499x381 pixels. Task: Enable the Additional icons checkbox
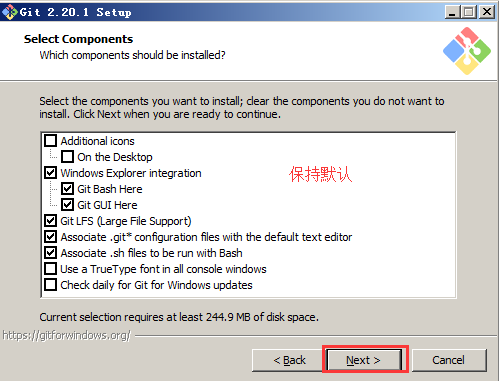pyautogui.click(x=51, y=141)
